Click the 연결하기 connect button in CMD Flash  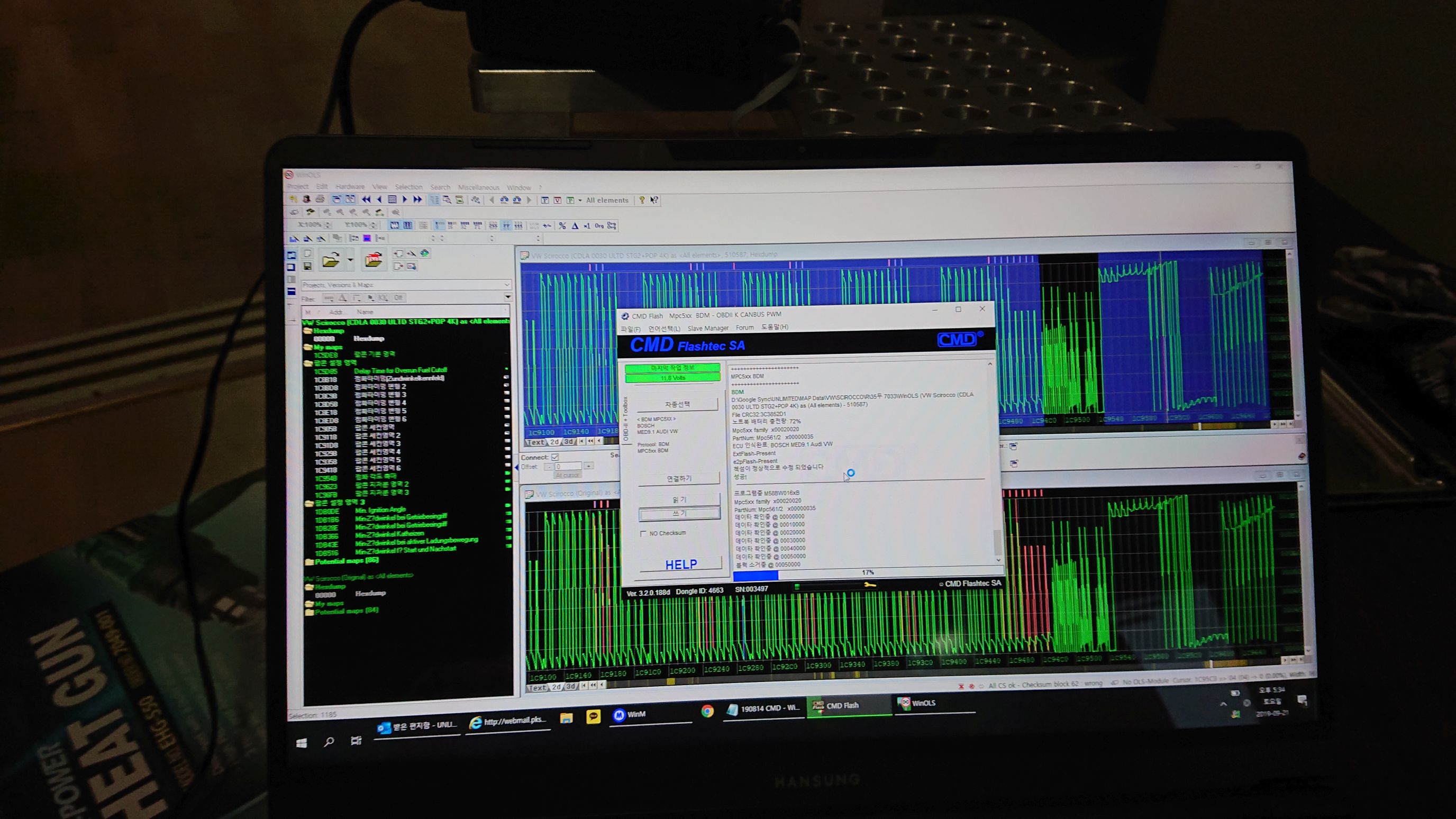coord(679,479)
